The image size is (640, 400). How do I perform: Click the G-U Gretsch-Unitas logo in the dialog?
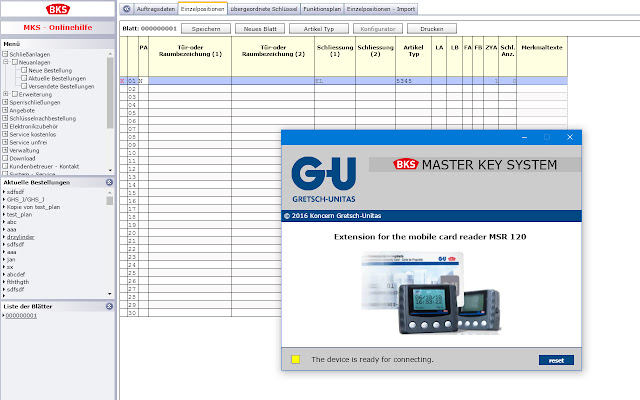coord(324,180)
